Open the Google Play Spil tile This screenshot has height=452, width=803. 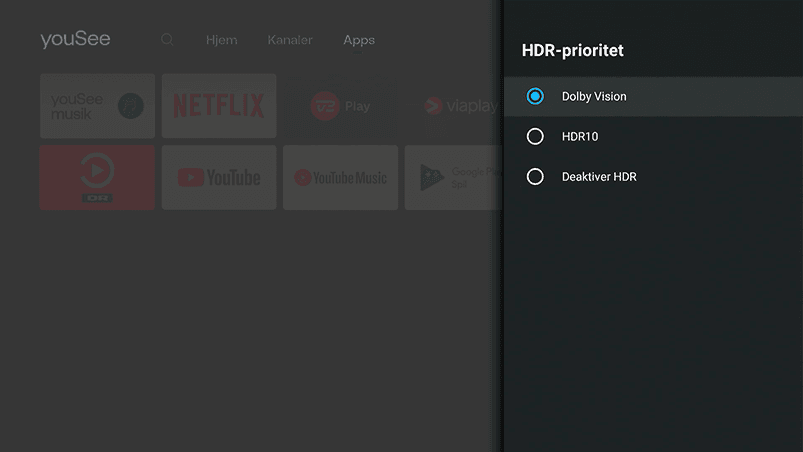[452, 177]
